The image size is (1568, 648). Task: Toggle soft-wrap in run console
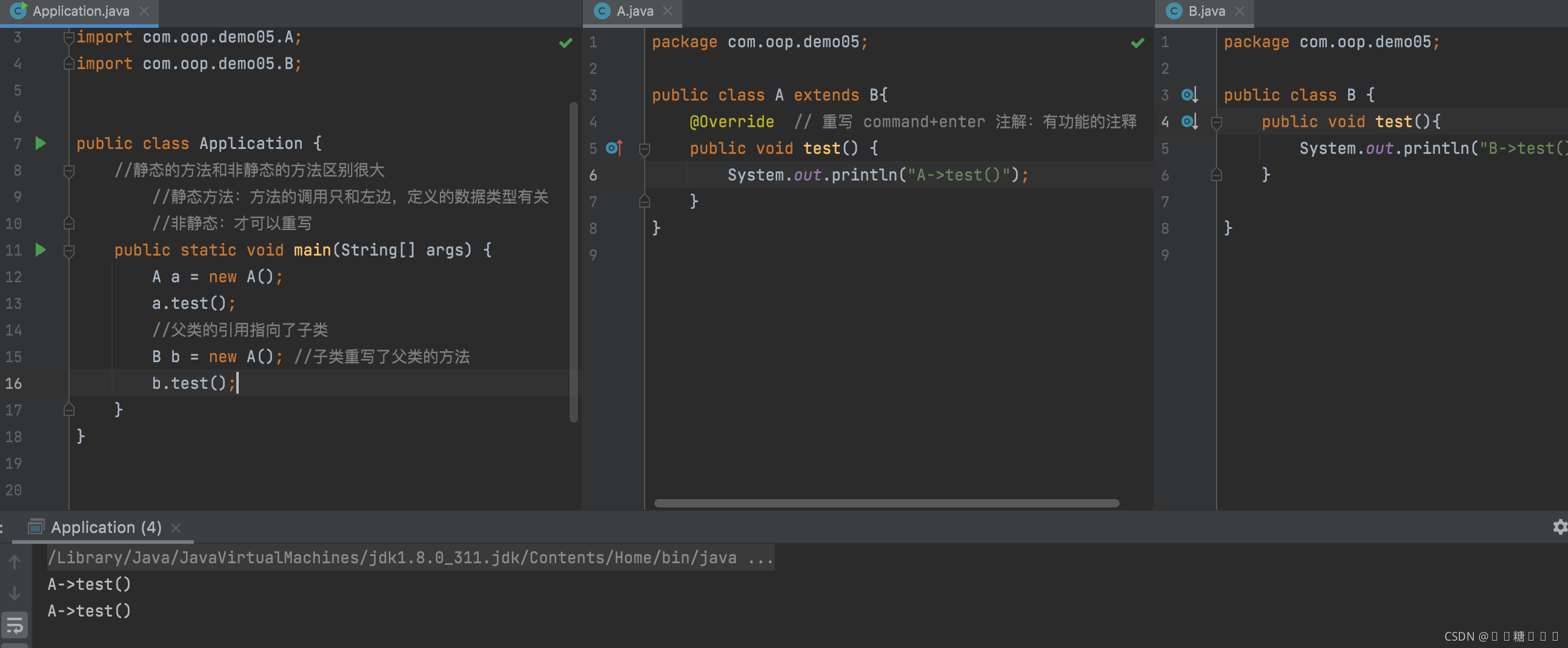15,625
